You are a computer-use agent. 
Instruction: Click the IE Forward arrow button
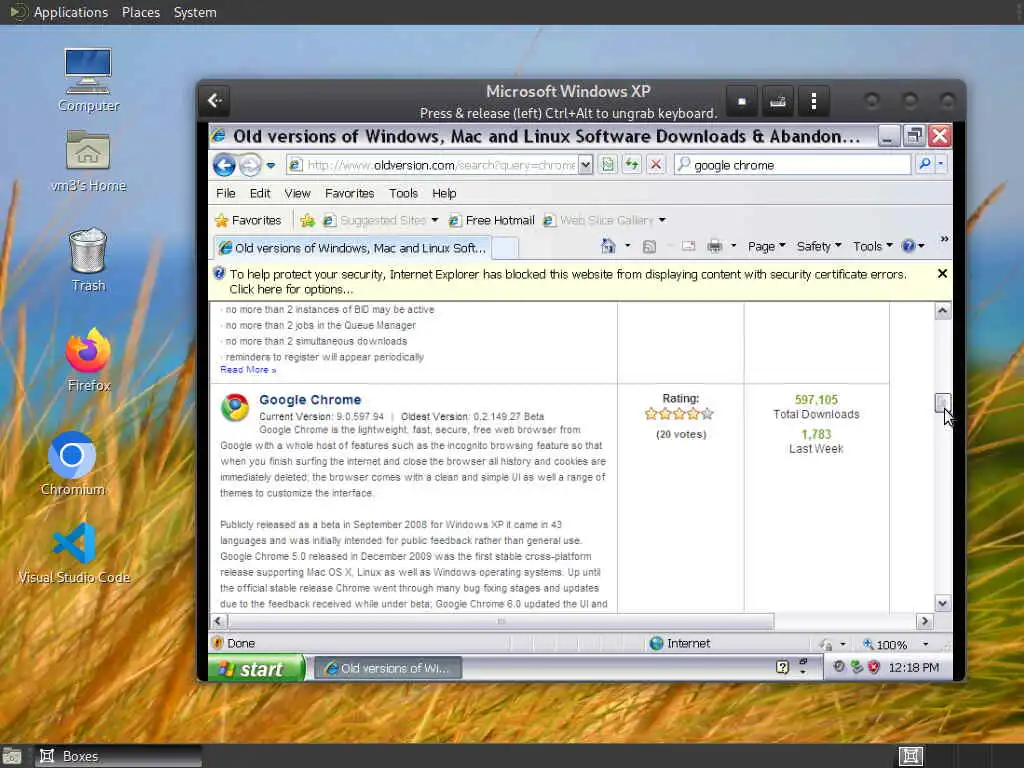tap(249, 165)
